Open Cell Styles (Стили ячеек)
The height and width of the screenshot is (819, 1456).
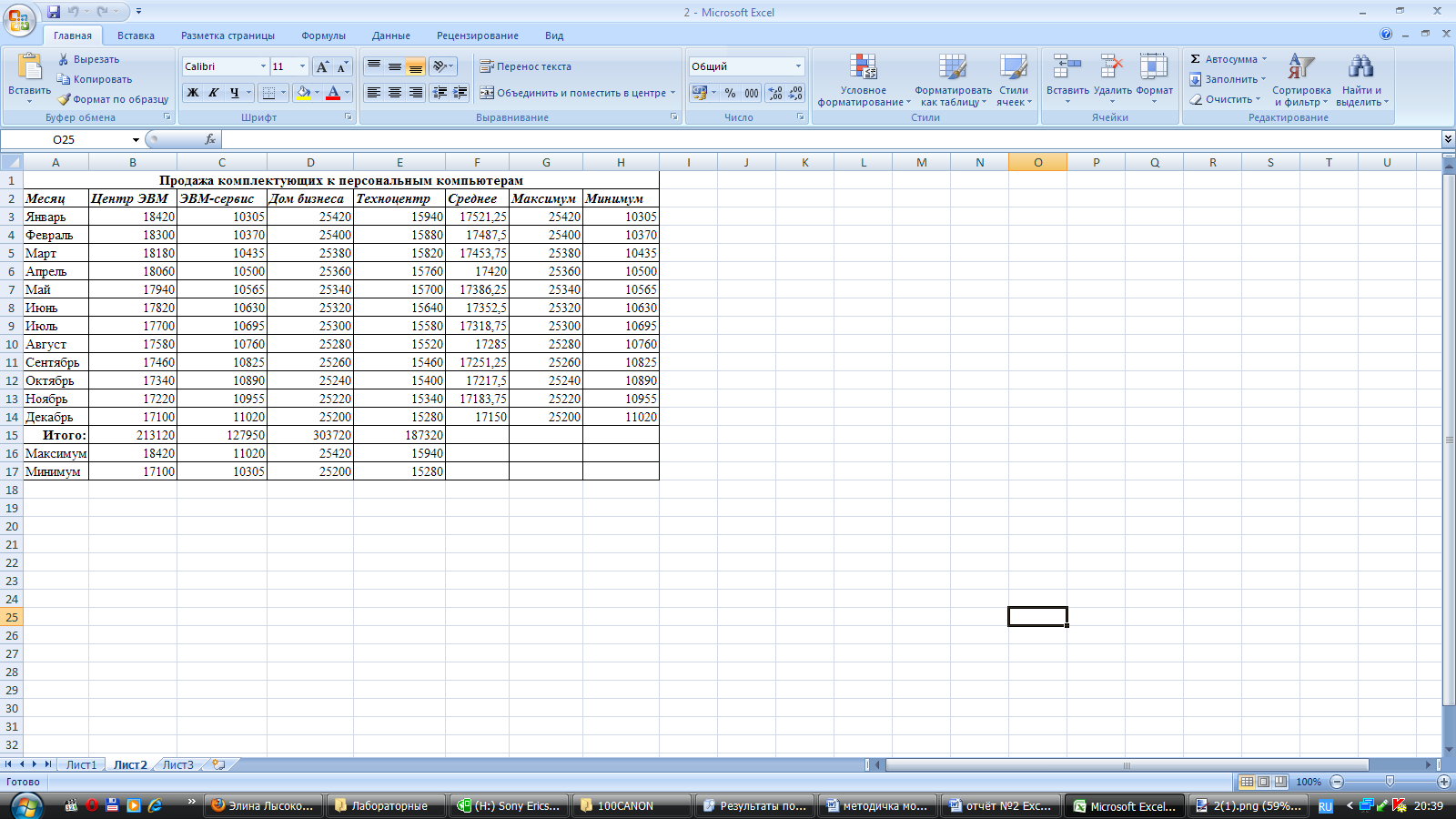point(1014,80)
